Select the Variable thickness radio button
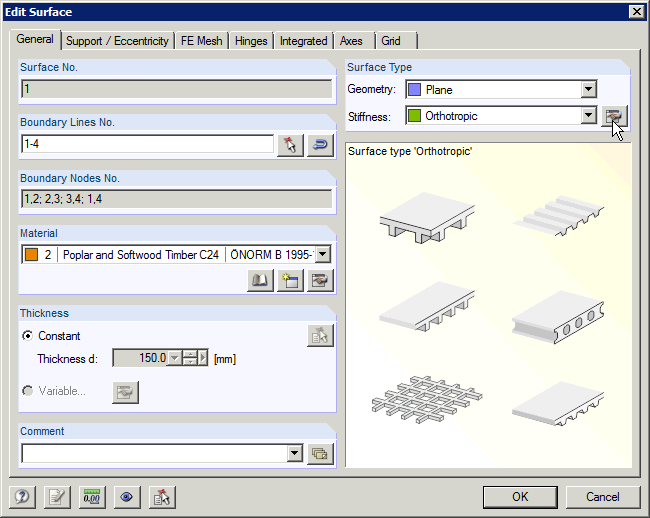Viewport: 650px width, 518px height. pos(28,391)
